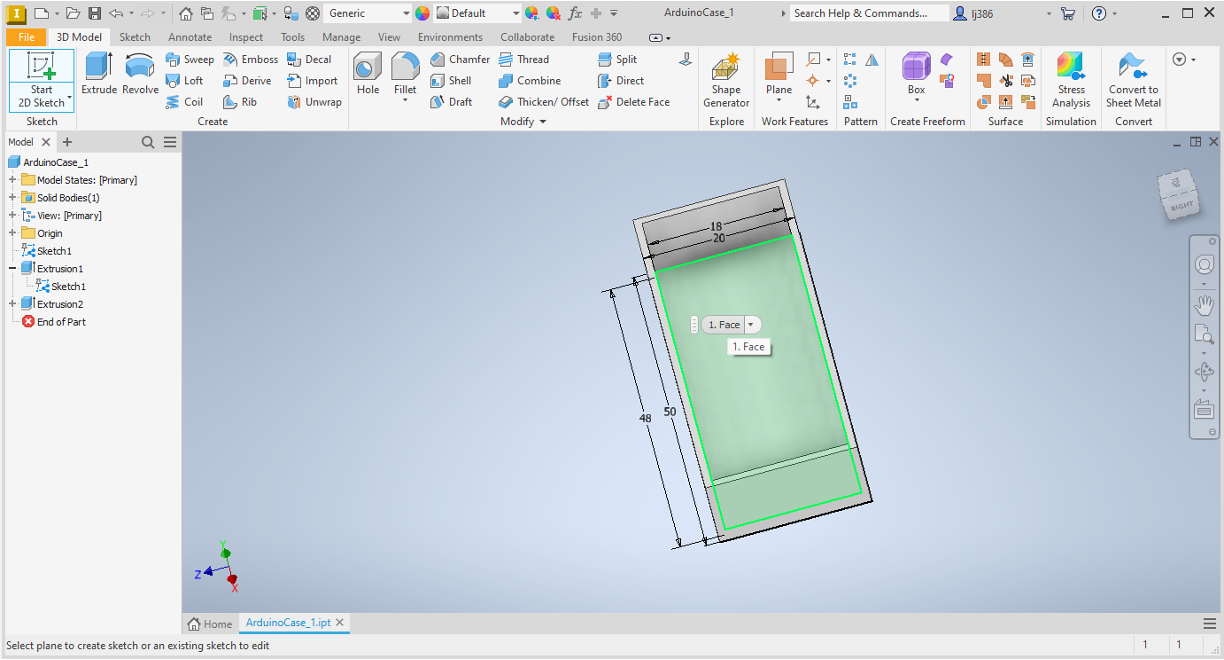Open the Face selection dropdown arrow

751,325
